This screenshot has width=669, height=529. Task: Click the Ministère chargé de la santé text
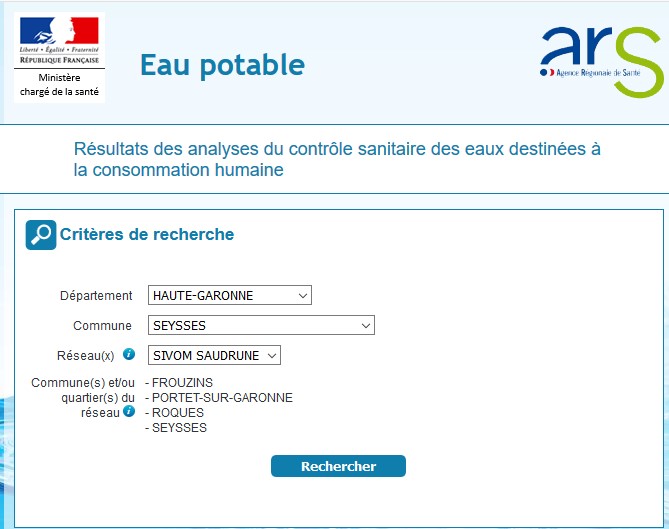click(60, 85)
